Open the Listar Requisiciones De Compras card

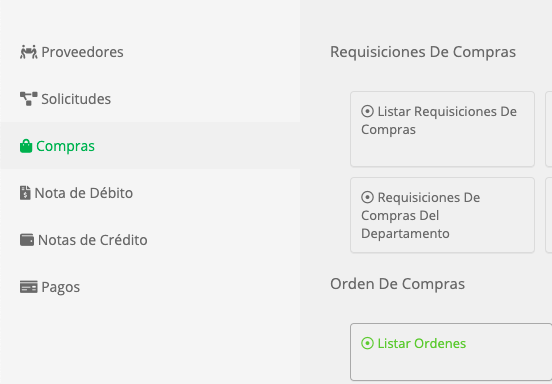[x=443, y=129]
